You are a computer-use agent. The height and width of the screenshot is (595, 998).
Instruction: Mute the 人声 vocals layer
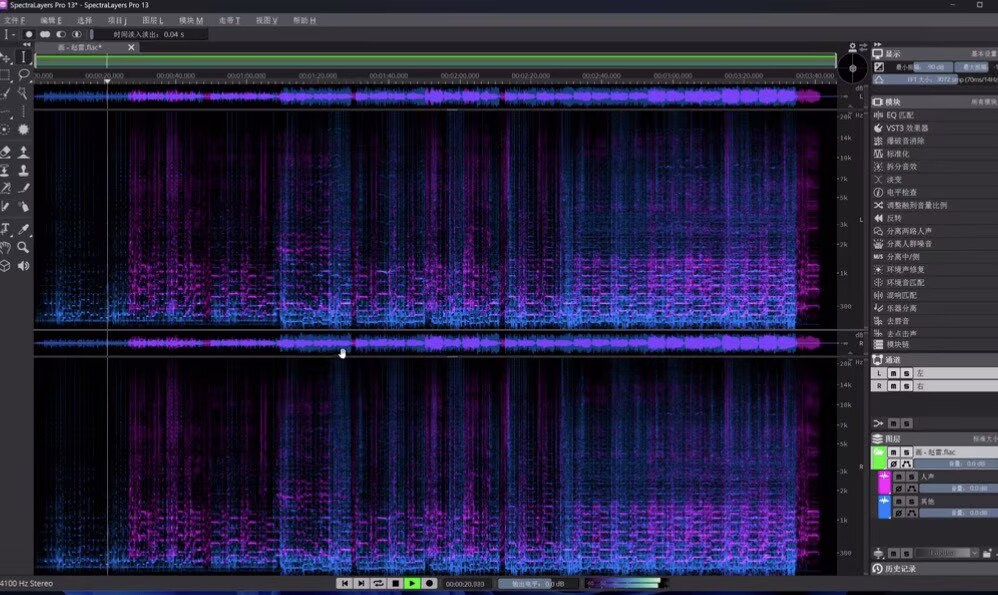899,477
